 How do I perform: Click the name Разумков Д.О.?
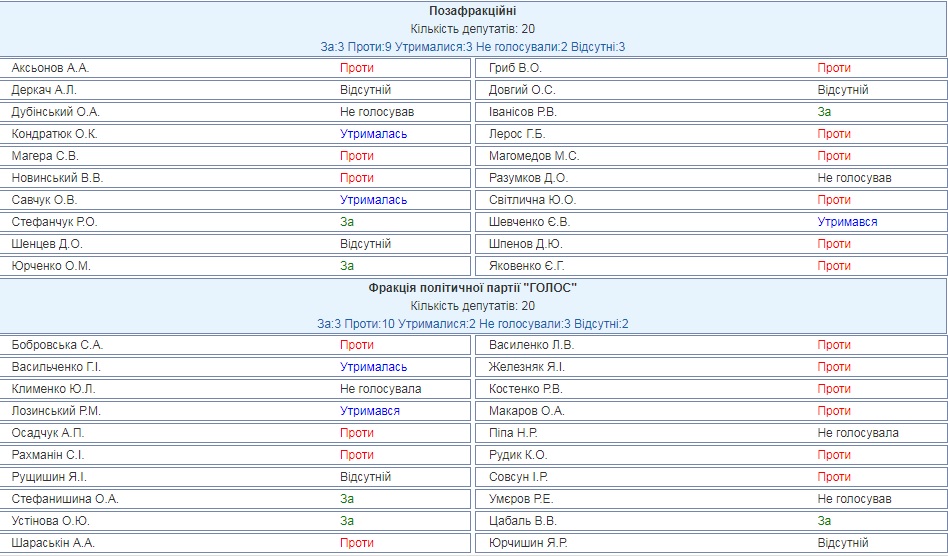[529, 178]
